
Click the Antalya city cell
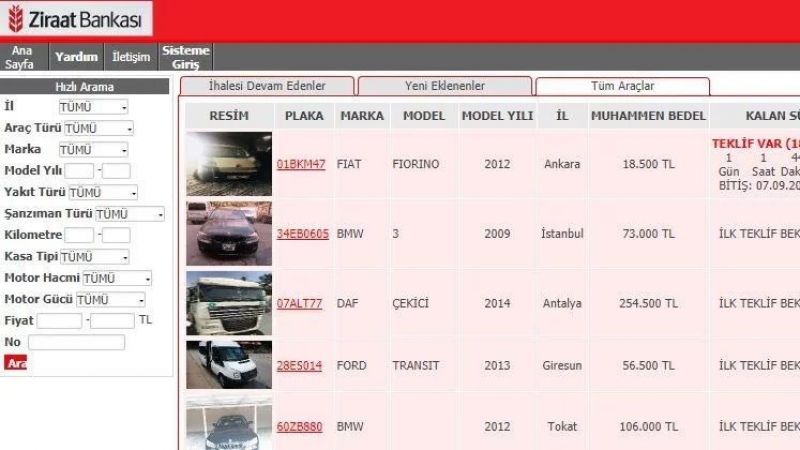click(x=562, y=304)
